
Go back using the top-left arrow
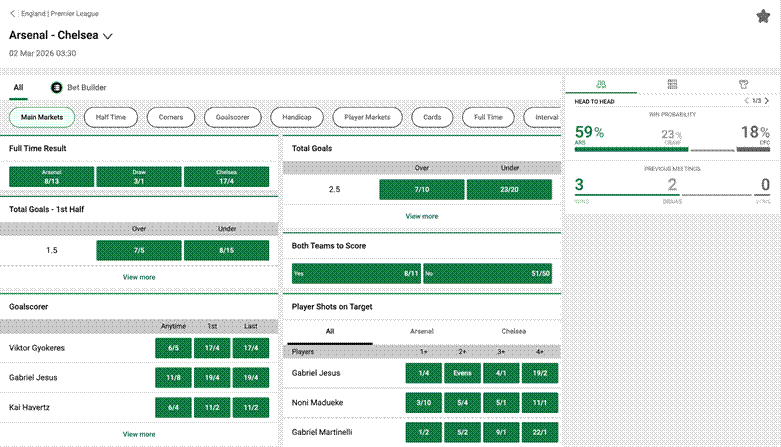(x=12, y=16)
